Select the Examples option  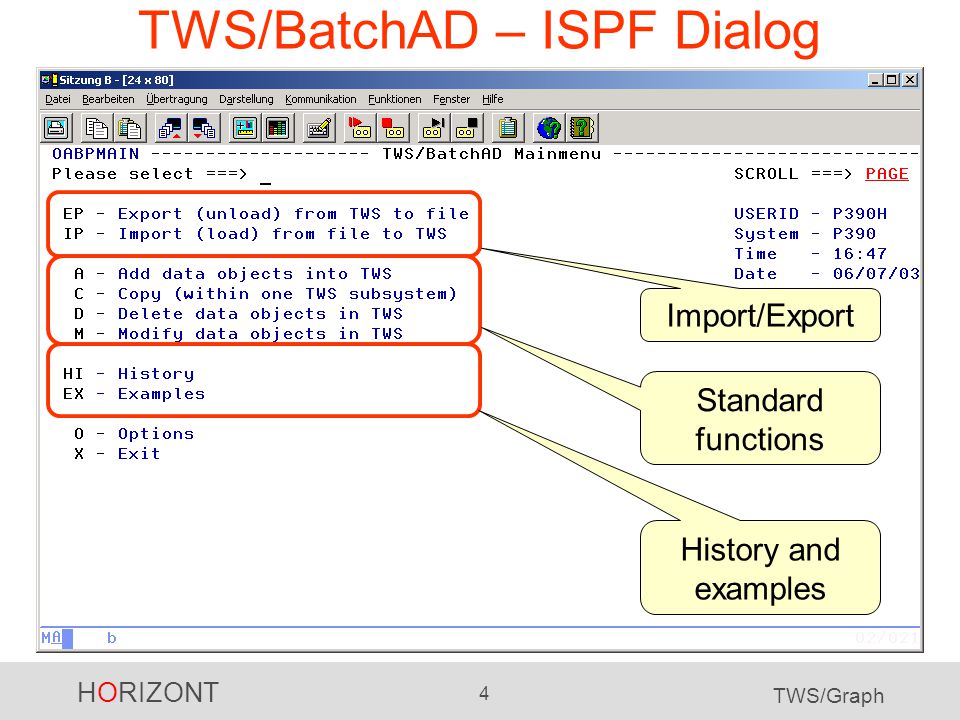[162, 394]
